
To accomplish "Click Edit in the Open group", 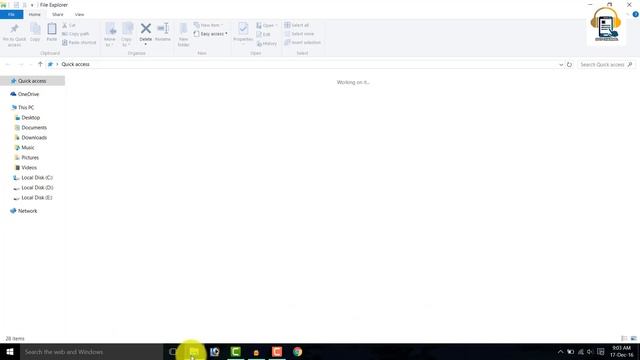I will pos(263,34).
